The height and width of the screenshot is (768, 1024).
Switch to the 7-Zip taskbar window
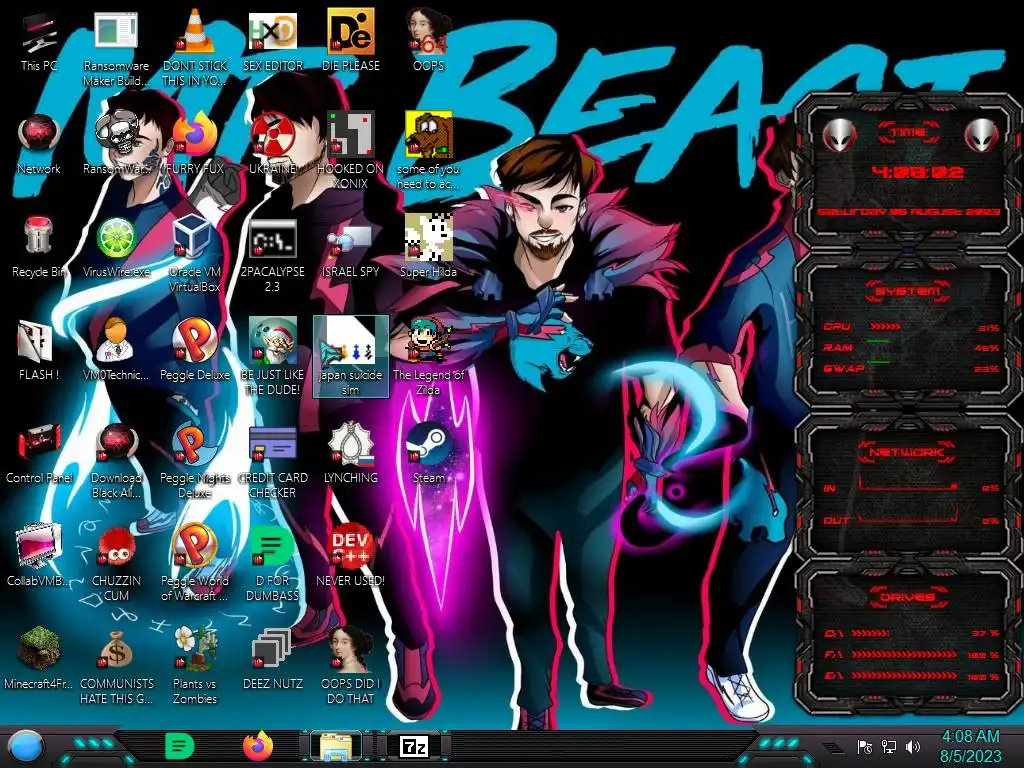[x=414, y=746]
